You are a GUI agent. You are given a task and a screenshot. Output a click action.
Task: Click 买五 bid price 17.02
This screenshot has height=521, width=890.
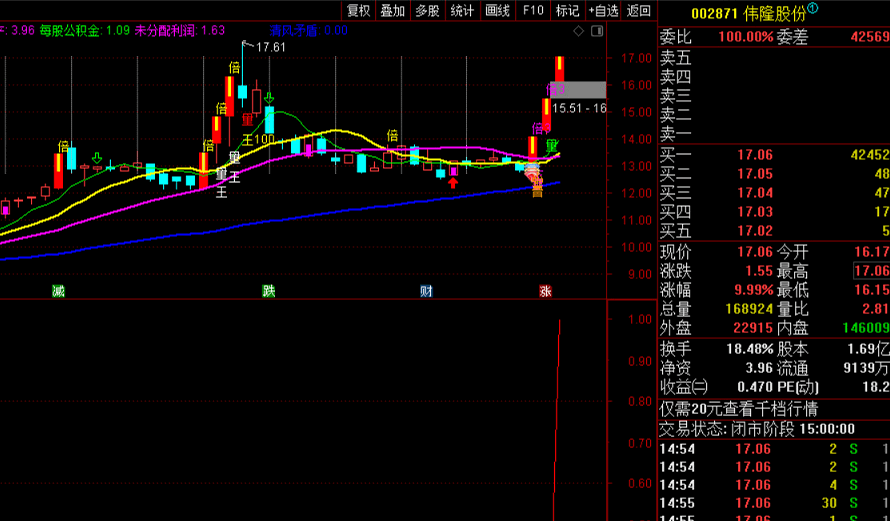tap(755, 231)
